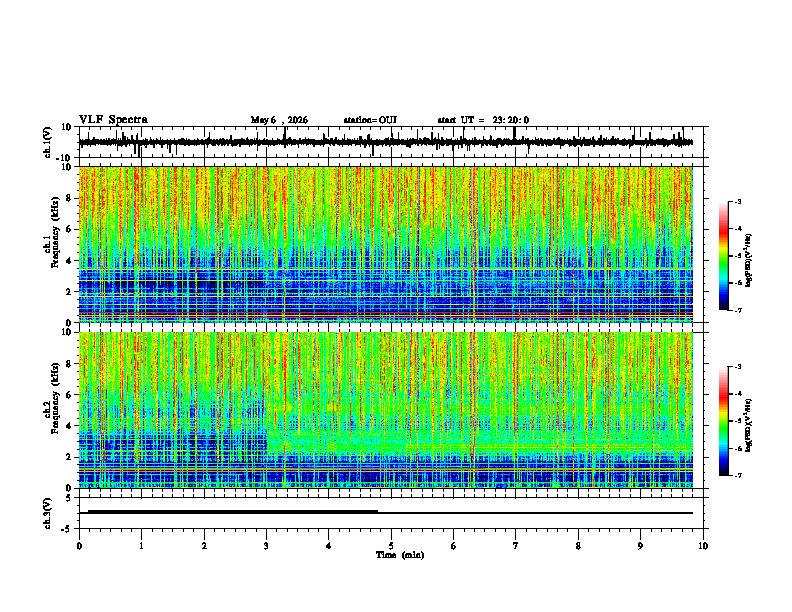Screen dimensions: 792x612
Task: Click the "start UT = 23:20:0" label
Action: 483,120
